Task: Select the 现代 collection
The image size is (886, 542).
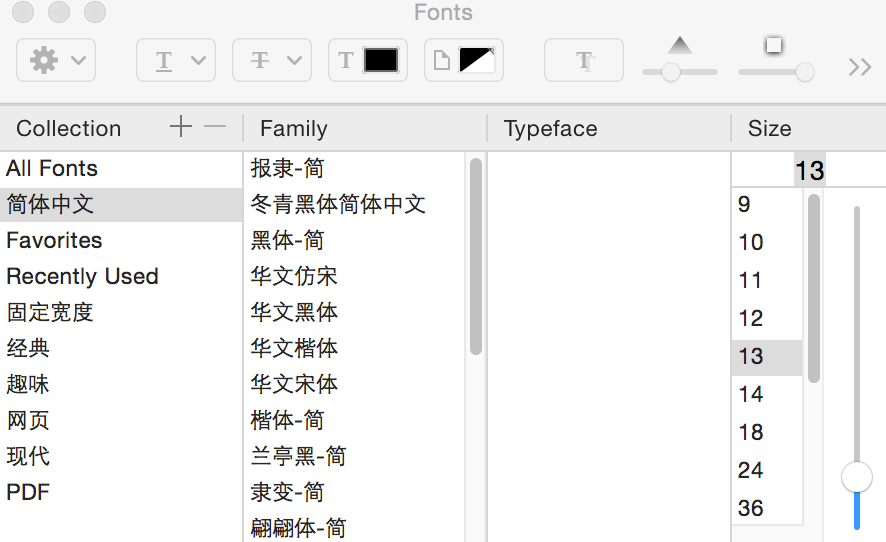Action: pyautogui.click(x=121, y=456)
